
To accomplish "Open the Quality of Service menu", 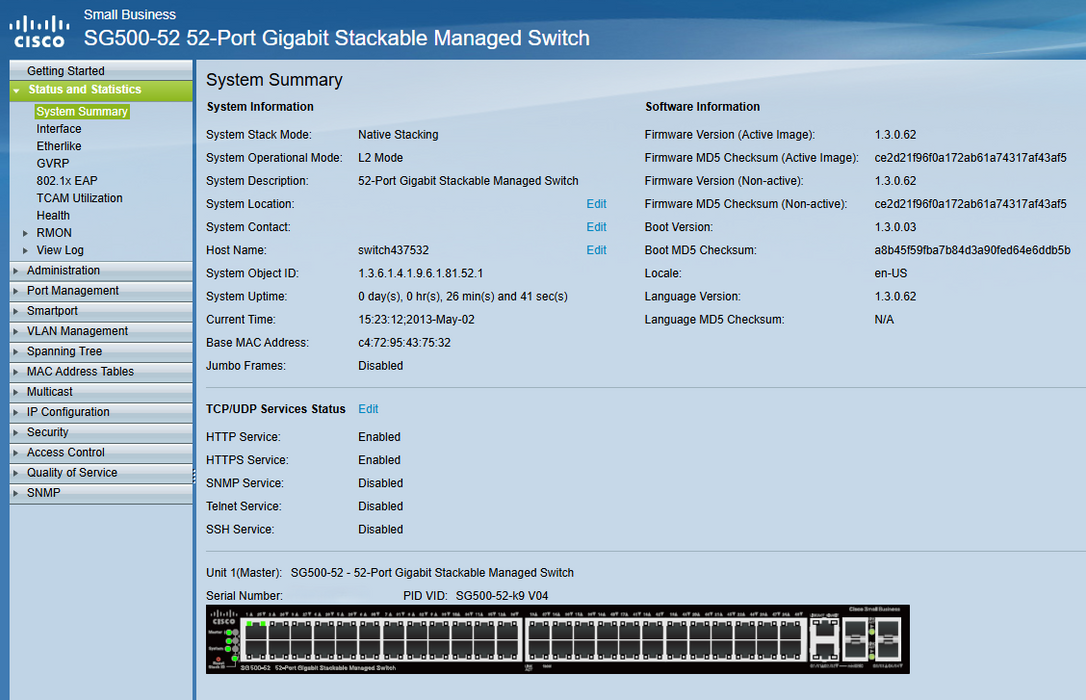I will (x=100, y=472).
